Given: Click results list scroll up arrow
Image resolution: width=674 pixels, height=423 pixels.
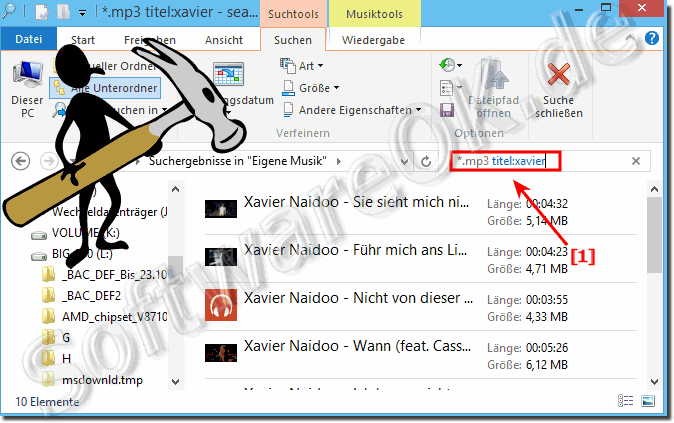Looking at the screenshot, I should [654, 189].
